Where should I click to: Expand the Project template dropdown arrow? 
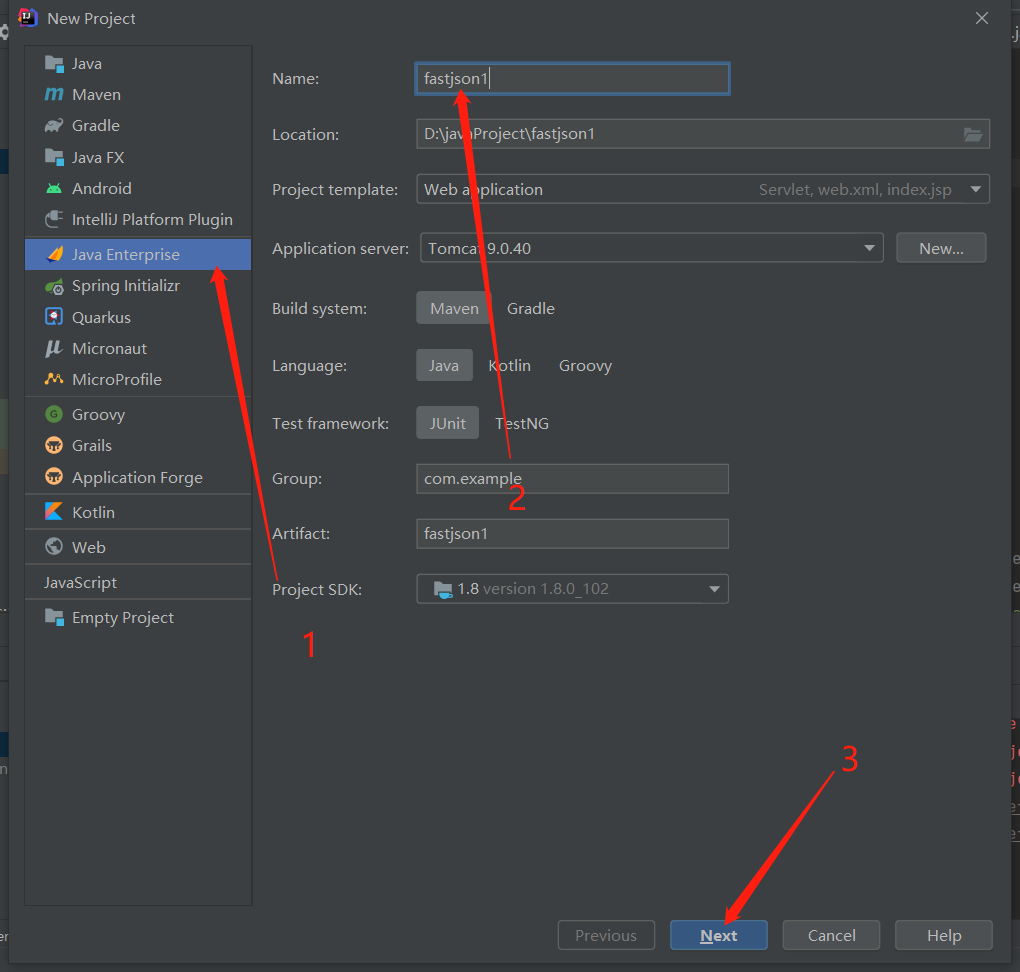coord(975,189)
